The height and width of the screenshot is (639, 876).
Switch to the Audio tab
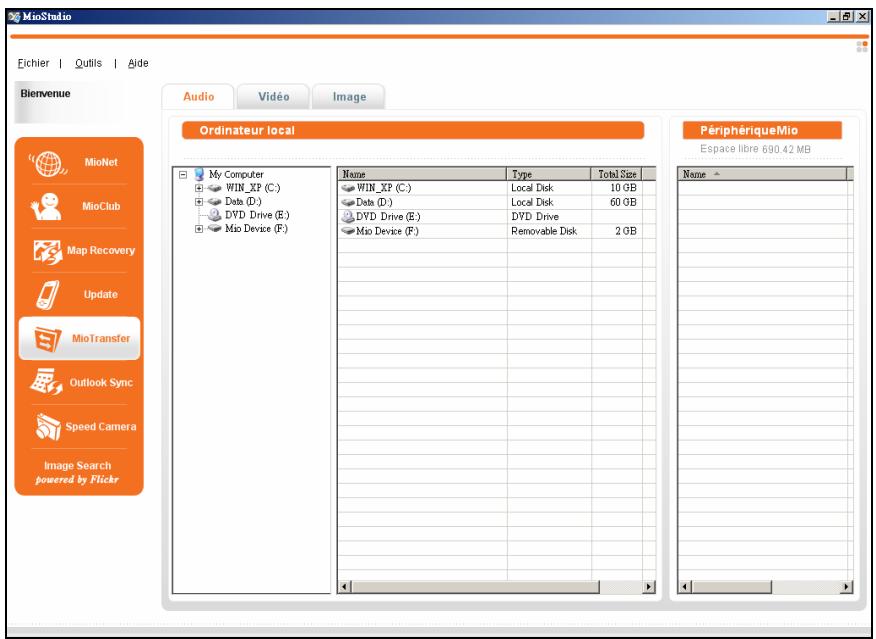(x=198, y=97)
